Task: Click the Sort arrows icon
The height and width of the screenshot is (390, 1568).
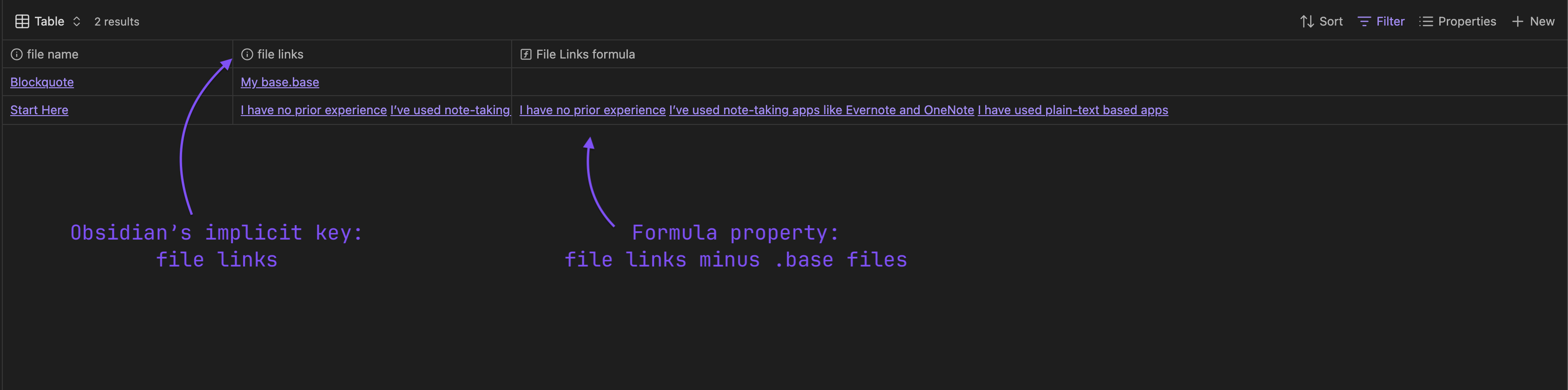Action: (1306, 21)
